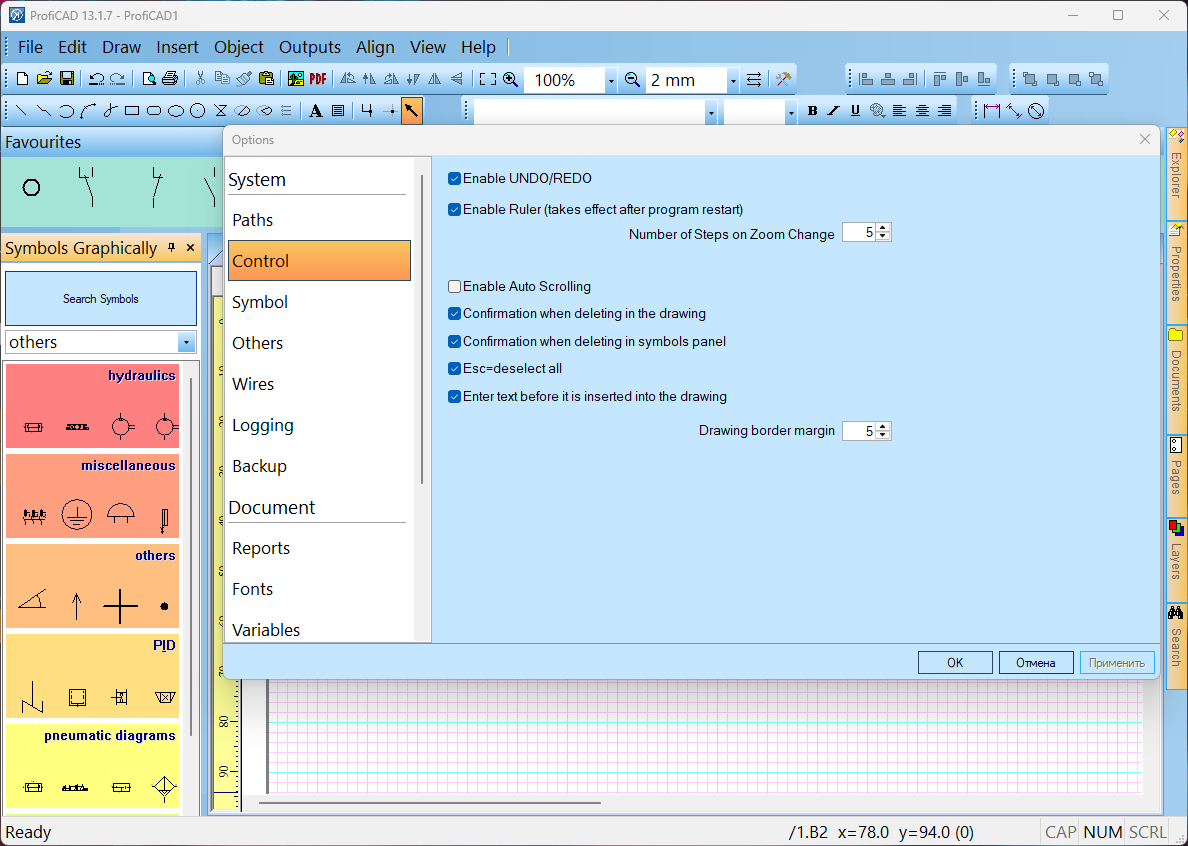Toggle italic text formatting
1188x846 pixels.
(x=833, y=111)
